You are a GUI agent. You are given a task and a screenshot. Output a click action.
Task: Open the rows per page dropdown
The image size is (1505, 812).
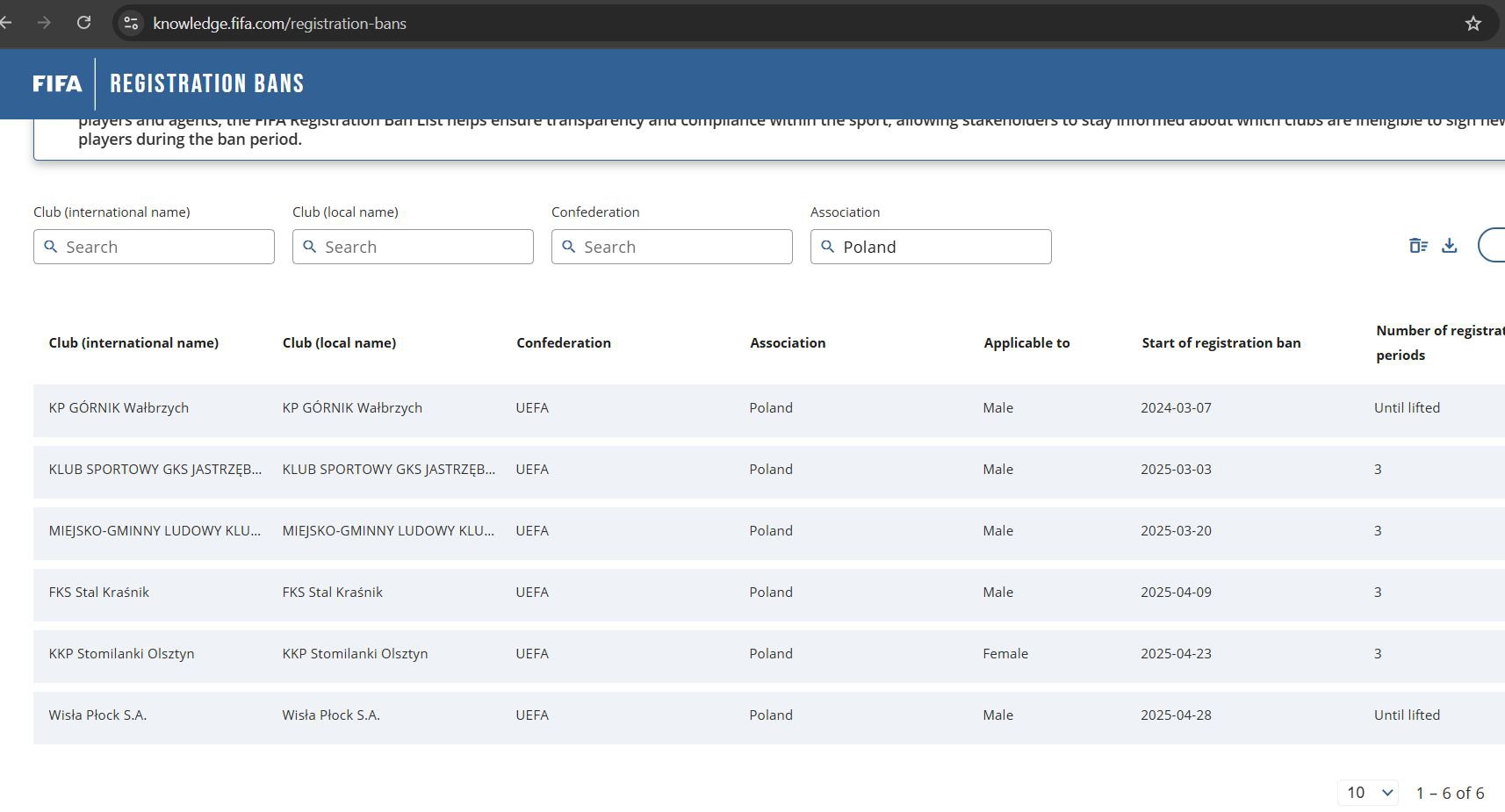(1368, 793)
